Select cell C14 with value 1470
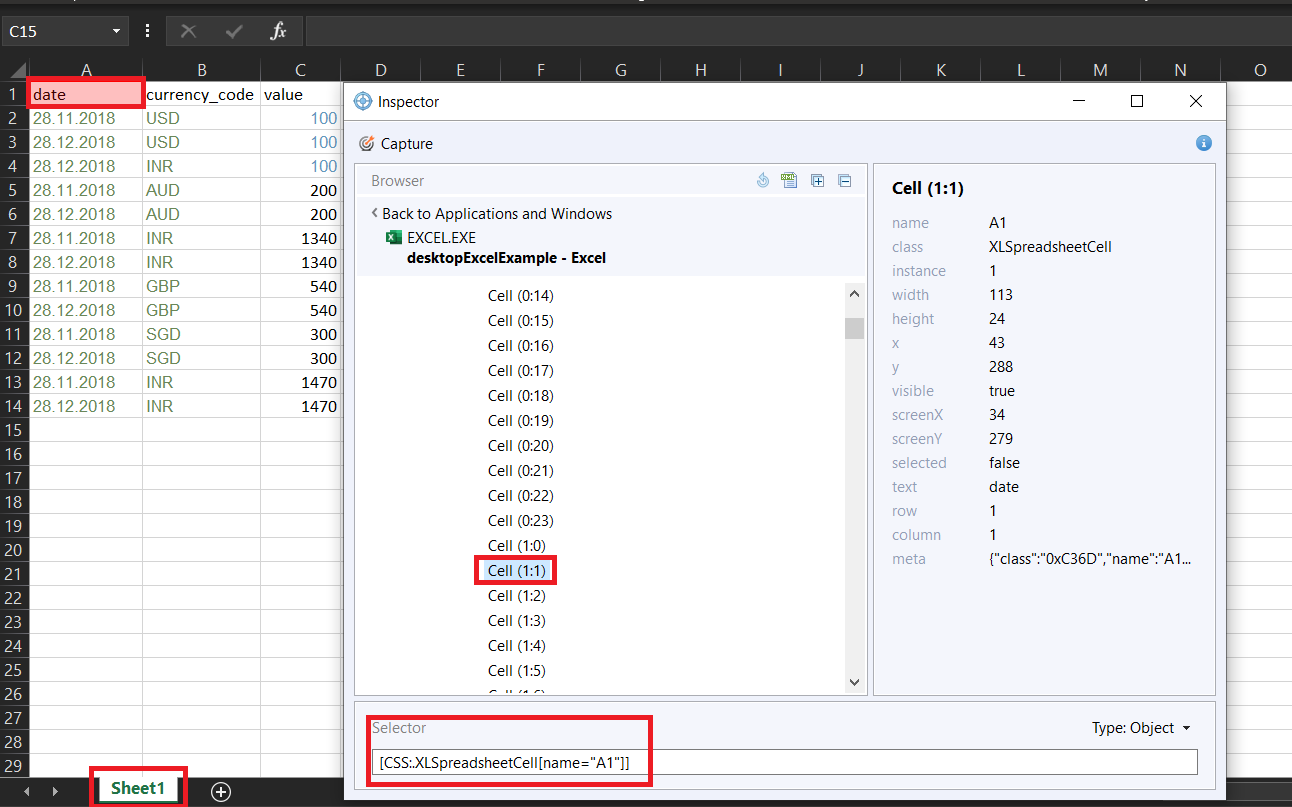Image resolution: width=1292 pixels, height=807 pixels. pos(300,406)
